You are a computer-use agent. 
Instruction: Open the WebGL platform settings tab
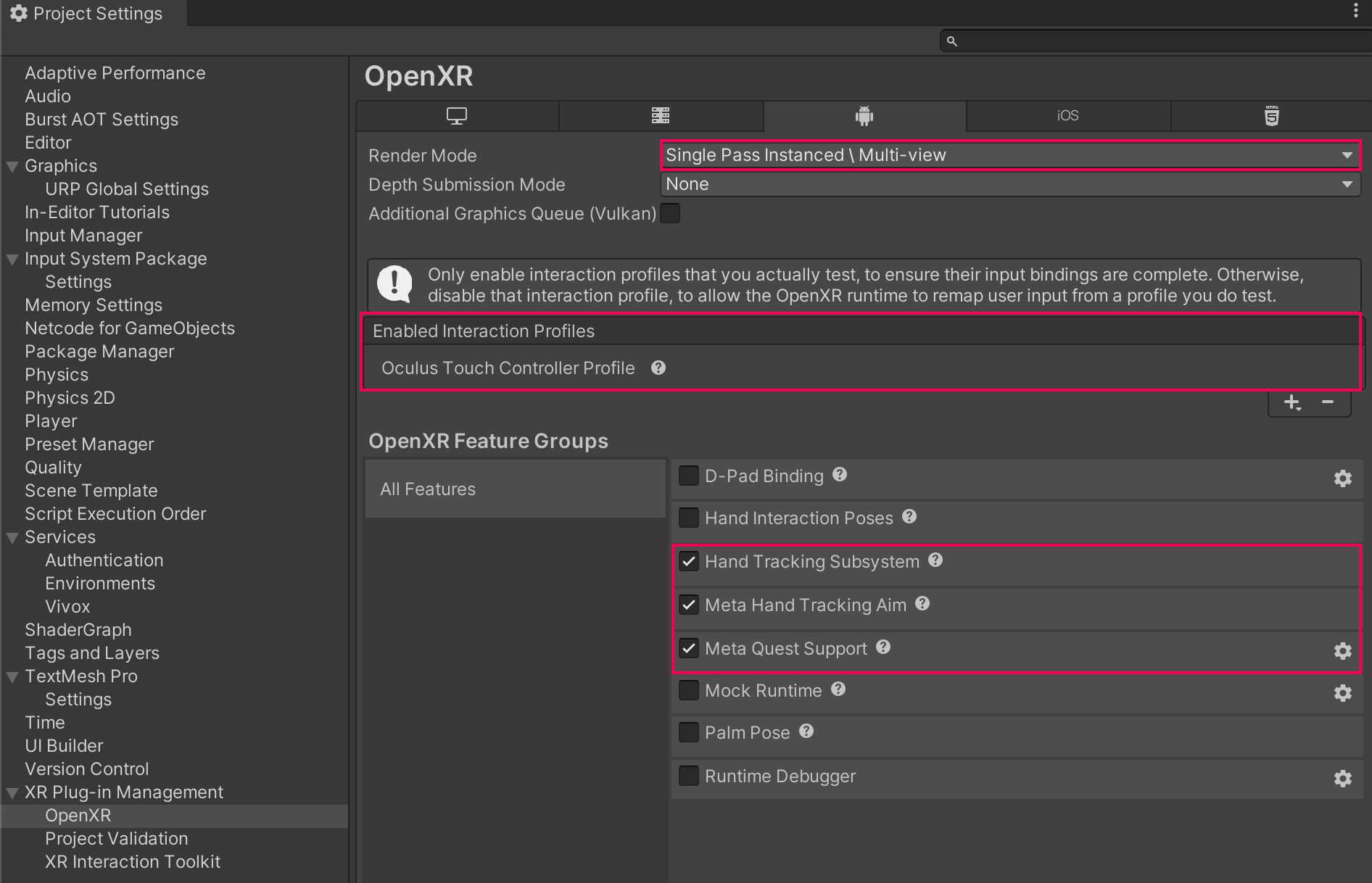(x=1271, y=115)
